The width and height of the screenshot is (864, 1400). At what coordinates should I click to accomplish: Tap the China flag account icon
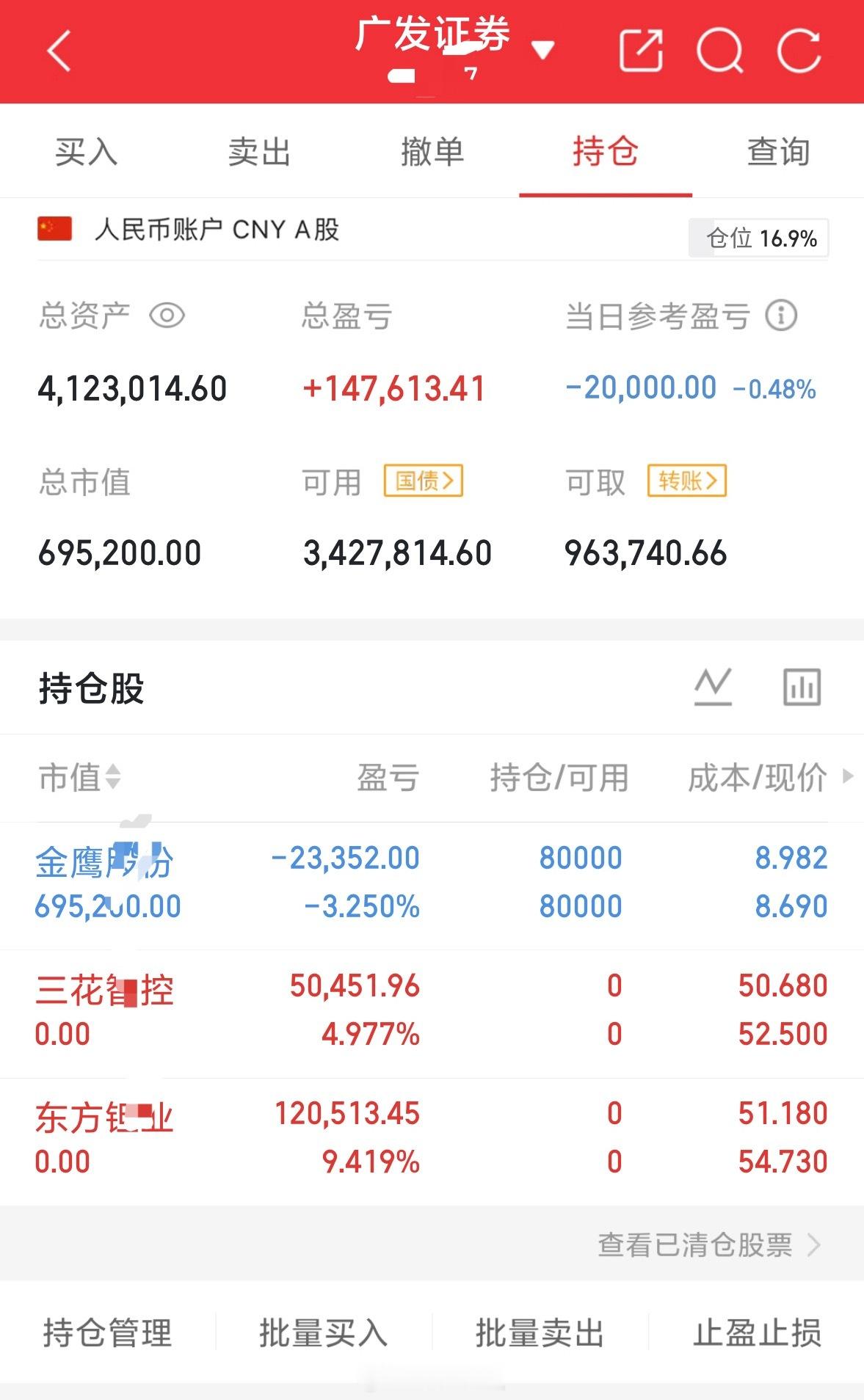(x=54, y=229)
